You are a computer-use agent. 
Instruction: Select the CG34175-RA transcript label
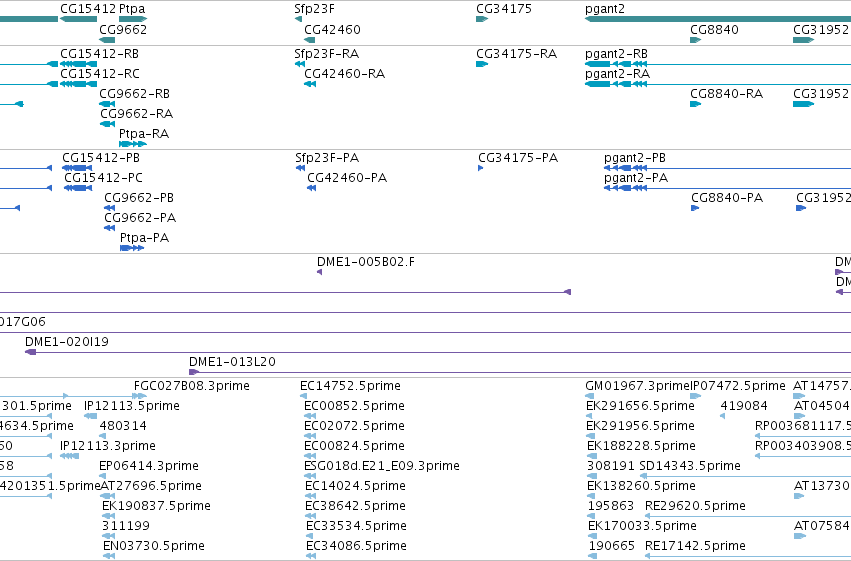tap(517, 54)
